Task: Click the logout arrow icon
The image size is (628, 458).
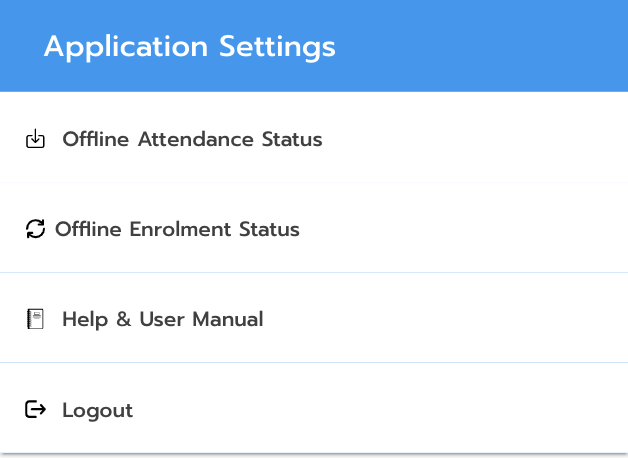Action: (35, 409)
